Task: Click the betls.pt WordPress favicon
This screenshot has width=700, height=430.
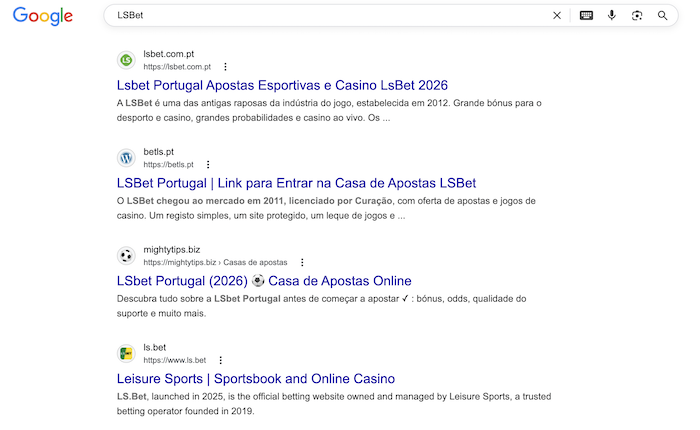Action: click(126, 158)
